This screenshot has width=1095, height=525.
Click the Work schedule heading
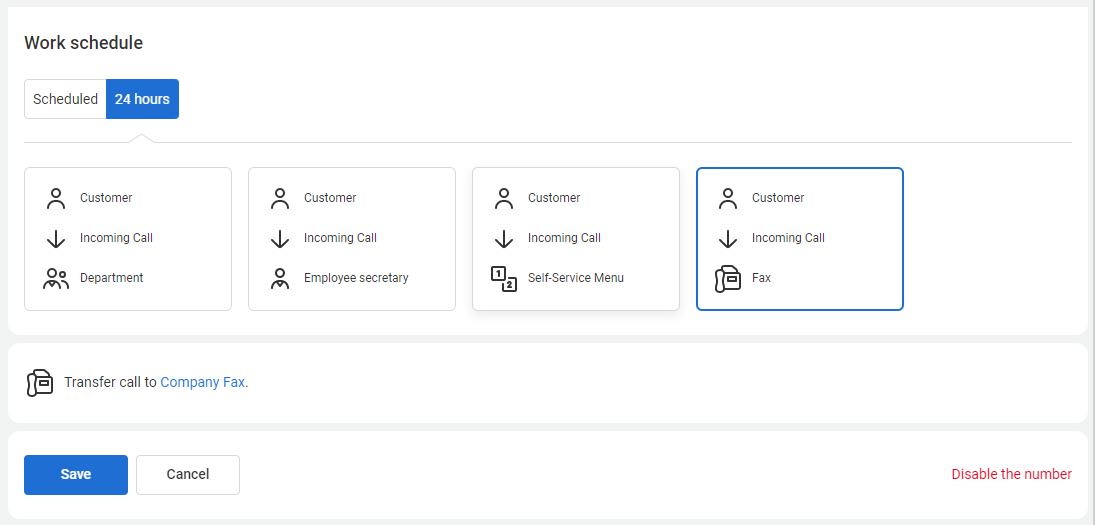(x=84, y=43)
